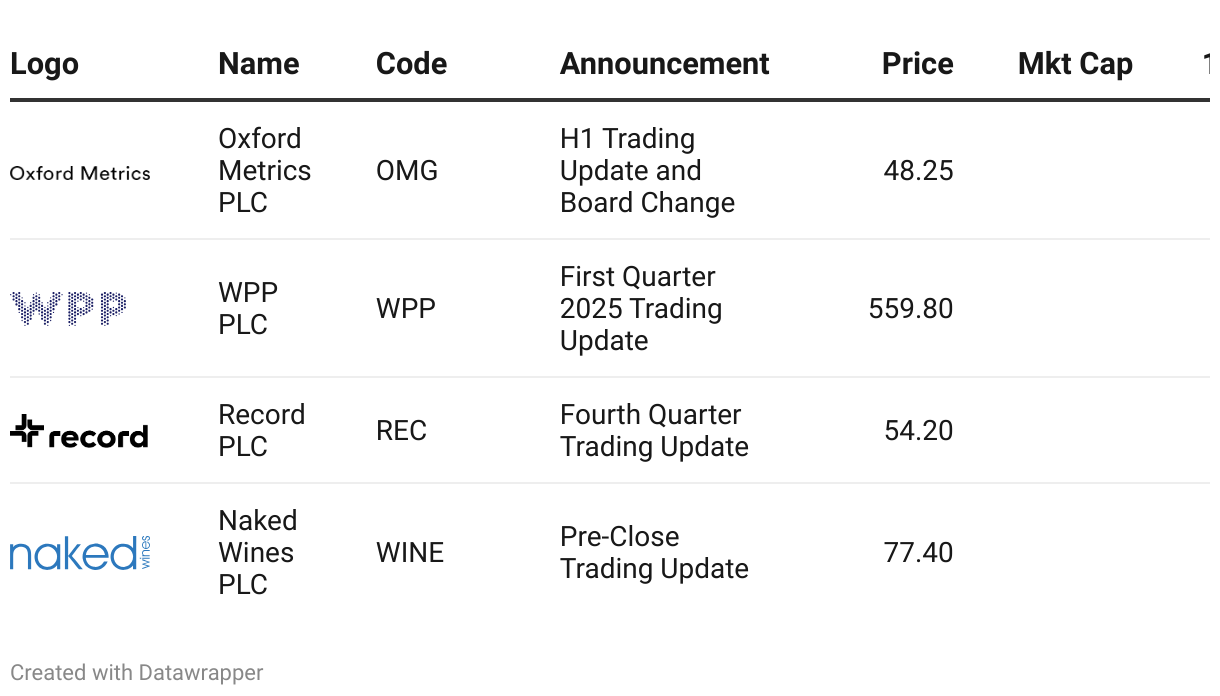
Task: Open the H1 Trading Update and Board Change announcement
Action: pos(647,171)
